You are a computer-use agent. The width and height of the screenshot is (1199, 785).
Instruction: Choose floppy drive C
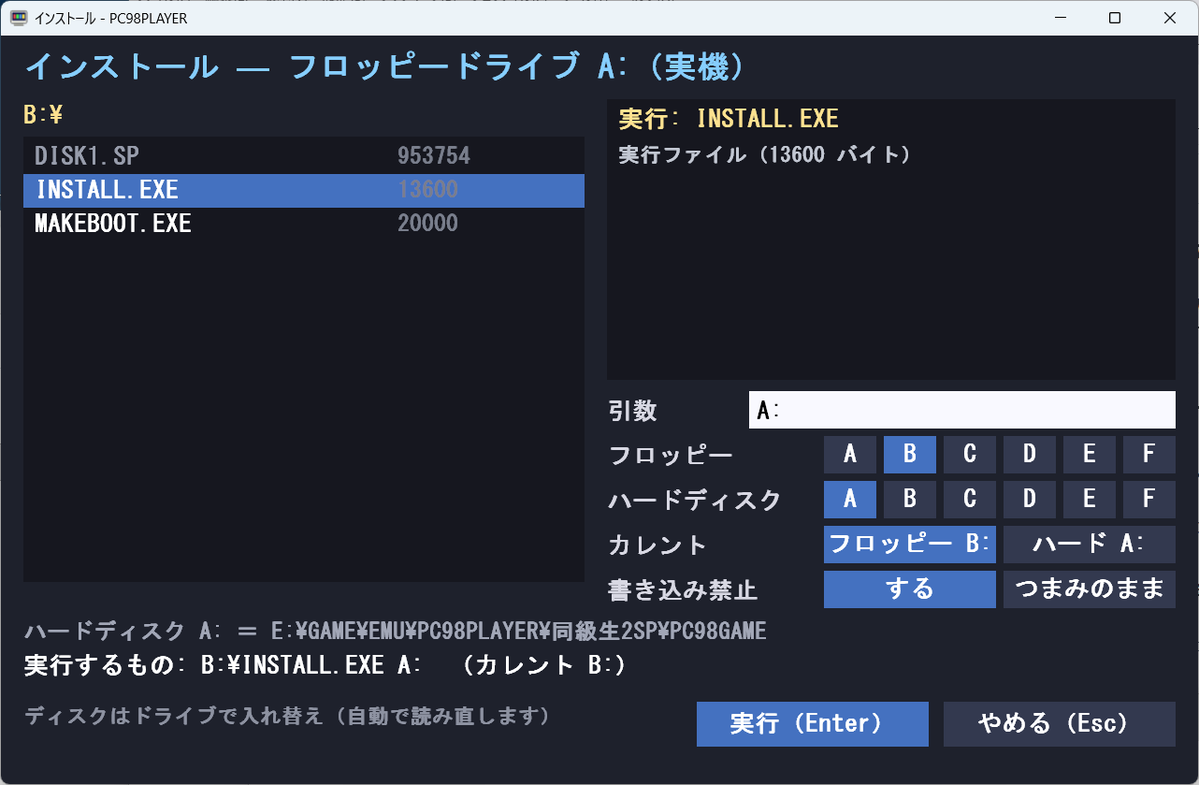coord(970,455)
